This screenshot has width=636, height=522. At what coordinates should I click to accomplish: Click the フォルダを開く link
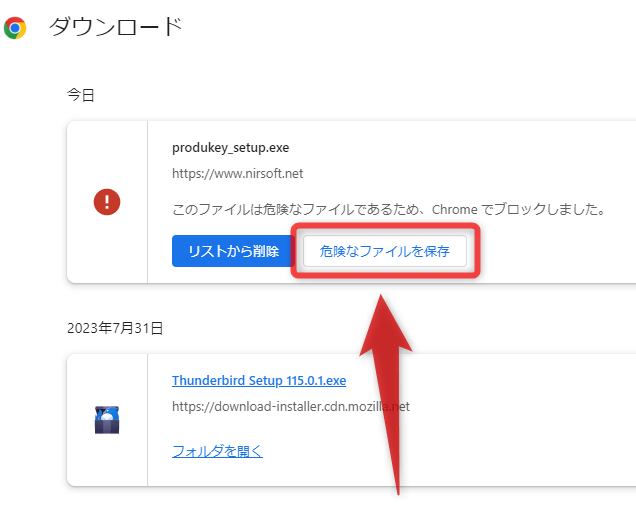click(217, 451)
